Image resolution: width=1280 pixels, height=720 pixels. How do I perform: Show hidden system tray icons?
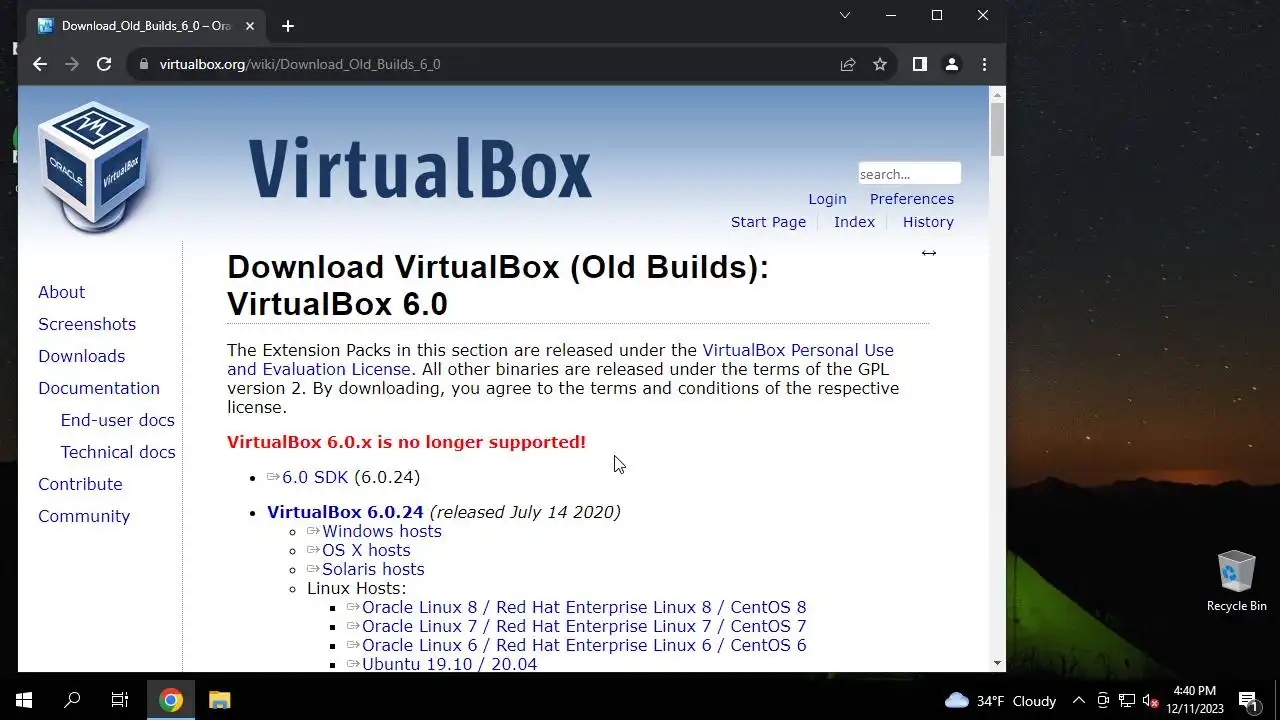(1078, 700)
